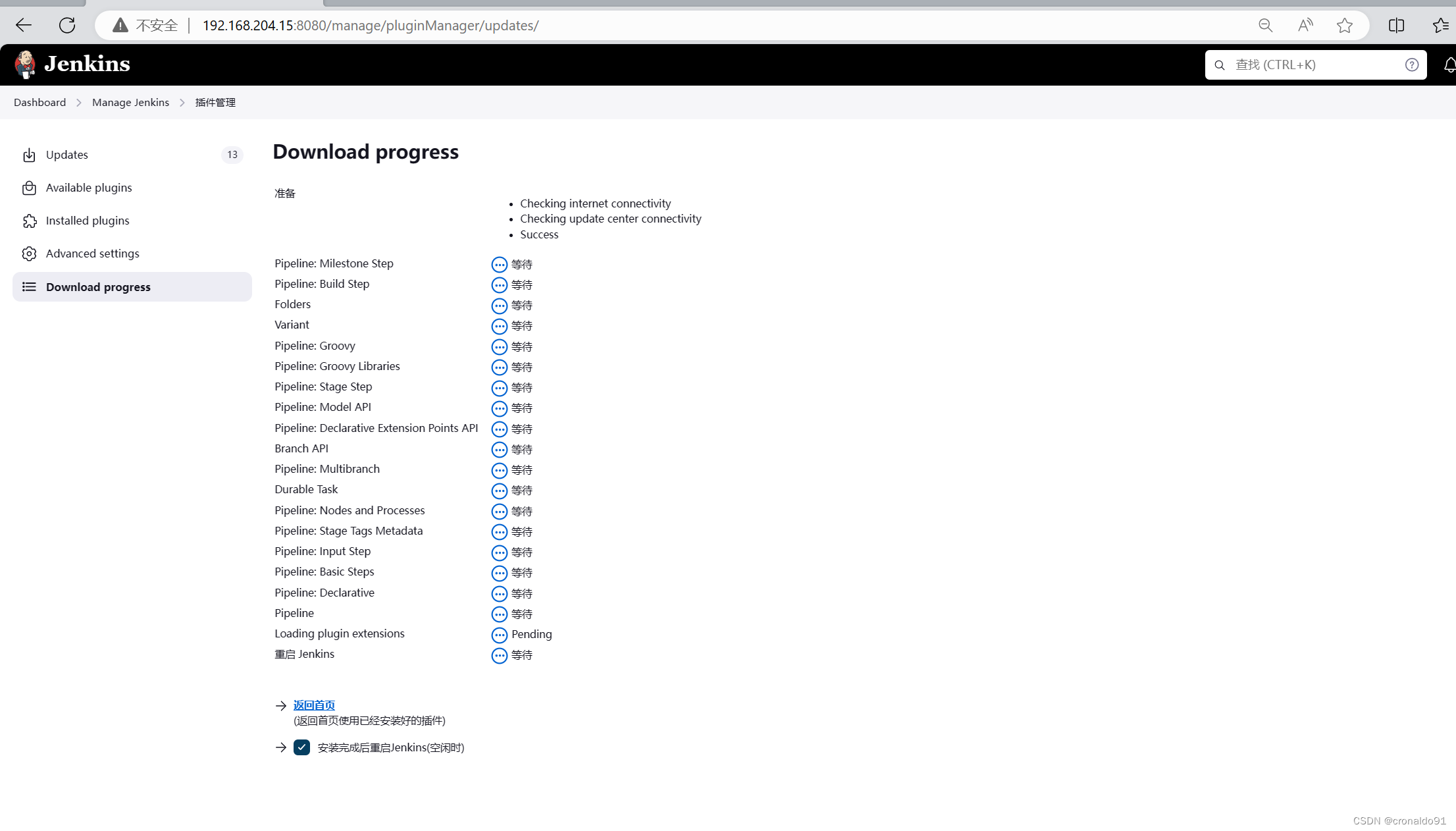1456x831 pixels.
Task: Click the Pipeline: Stage Step text
Action: coord(323,387)
